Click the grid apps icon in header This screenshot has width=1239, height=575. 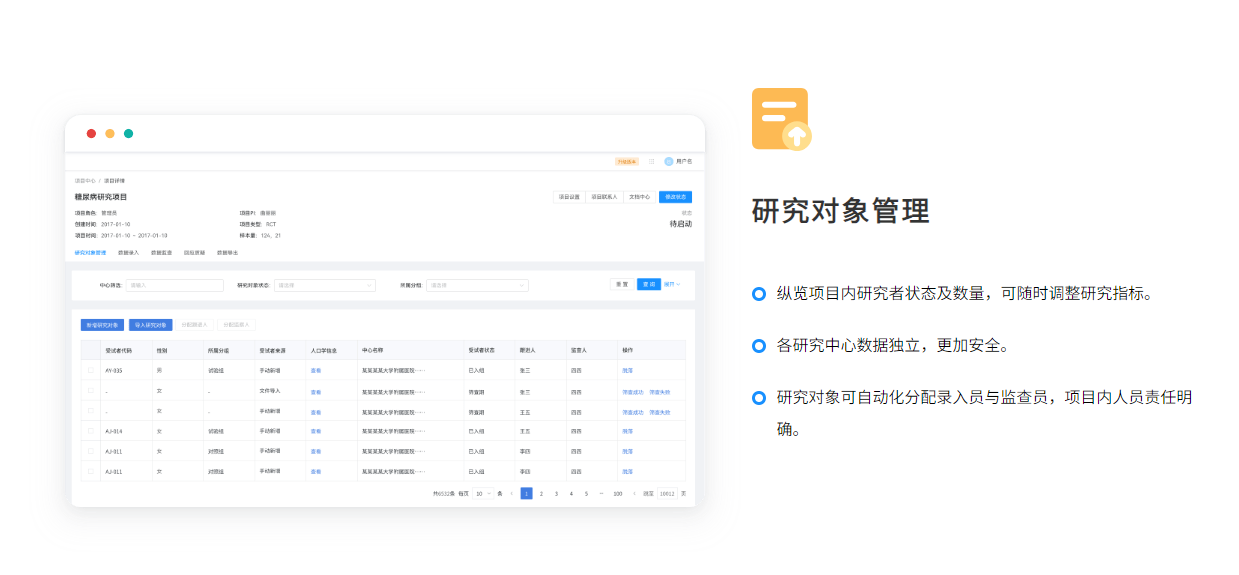pyautogui.click(x=652, y=161)
